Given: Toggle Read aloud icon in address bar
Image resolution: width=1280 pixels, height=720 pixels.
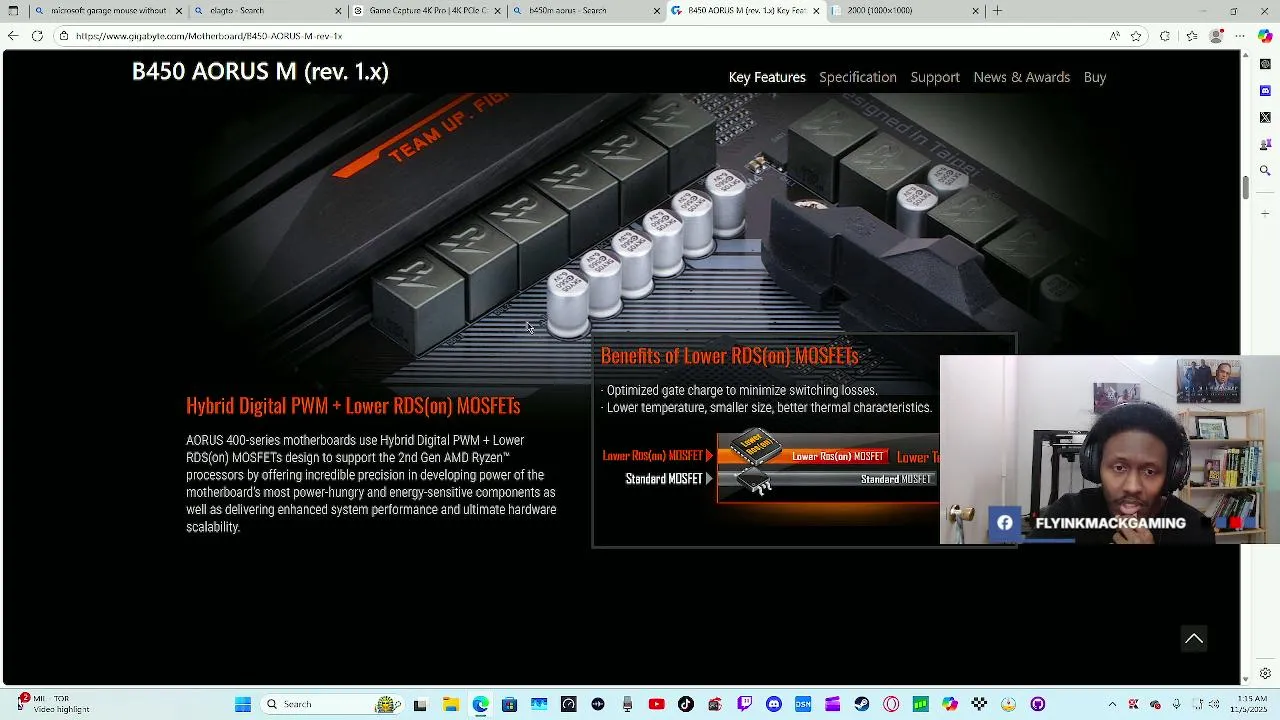Looking at the screenshot, I should [x=1114, y=36].
